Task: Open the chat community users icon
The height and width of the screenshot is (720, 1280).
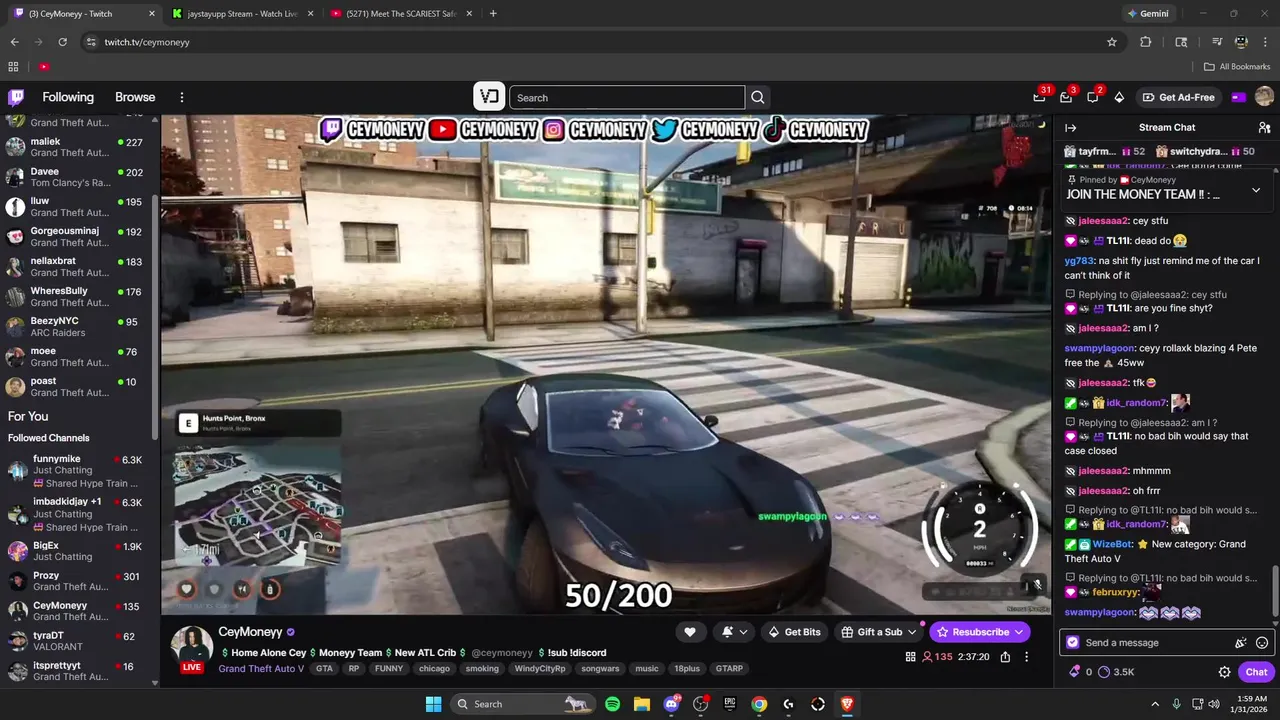Action: coord(1264,127)
